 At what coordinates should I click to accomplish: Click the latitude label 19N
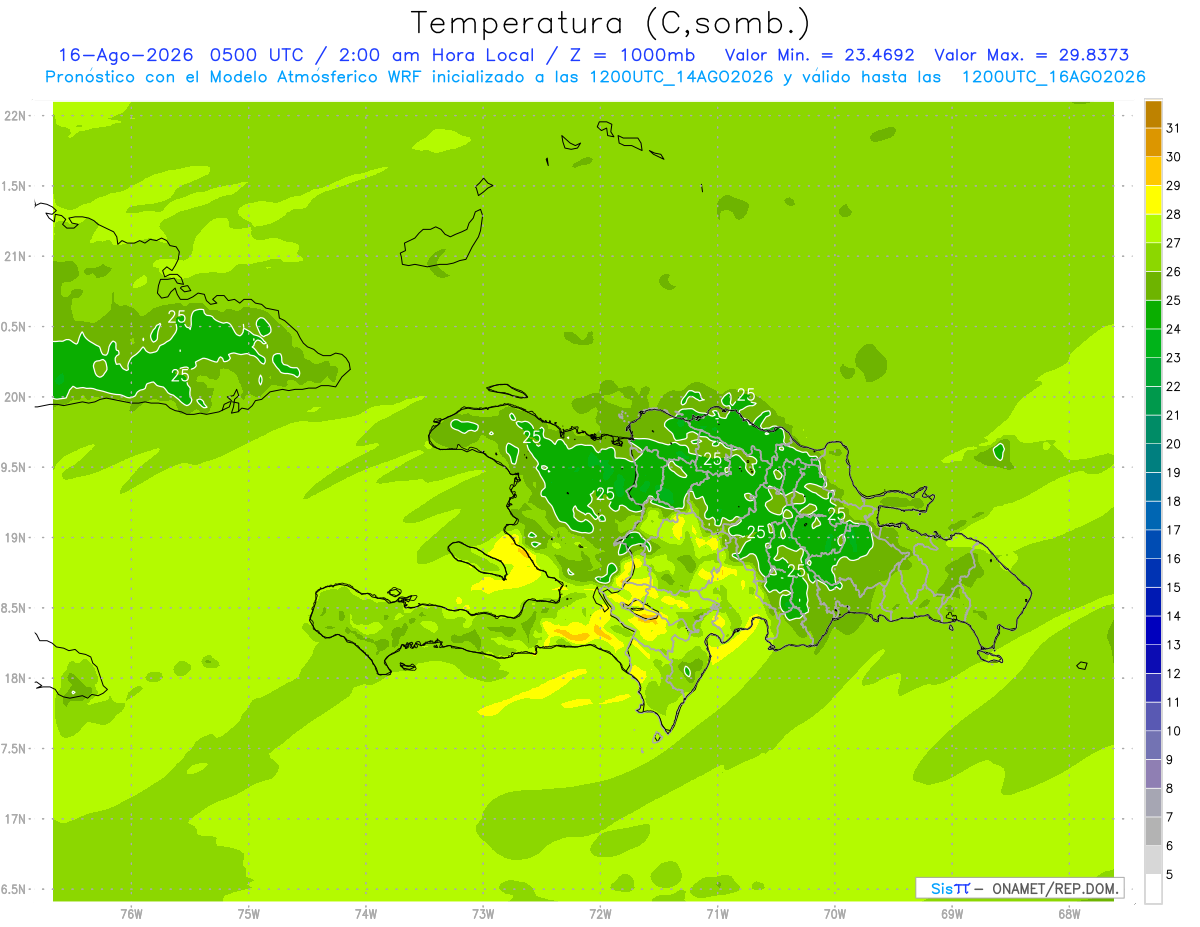click(17, 538)
